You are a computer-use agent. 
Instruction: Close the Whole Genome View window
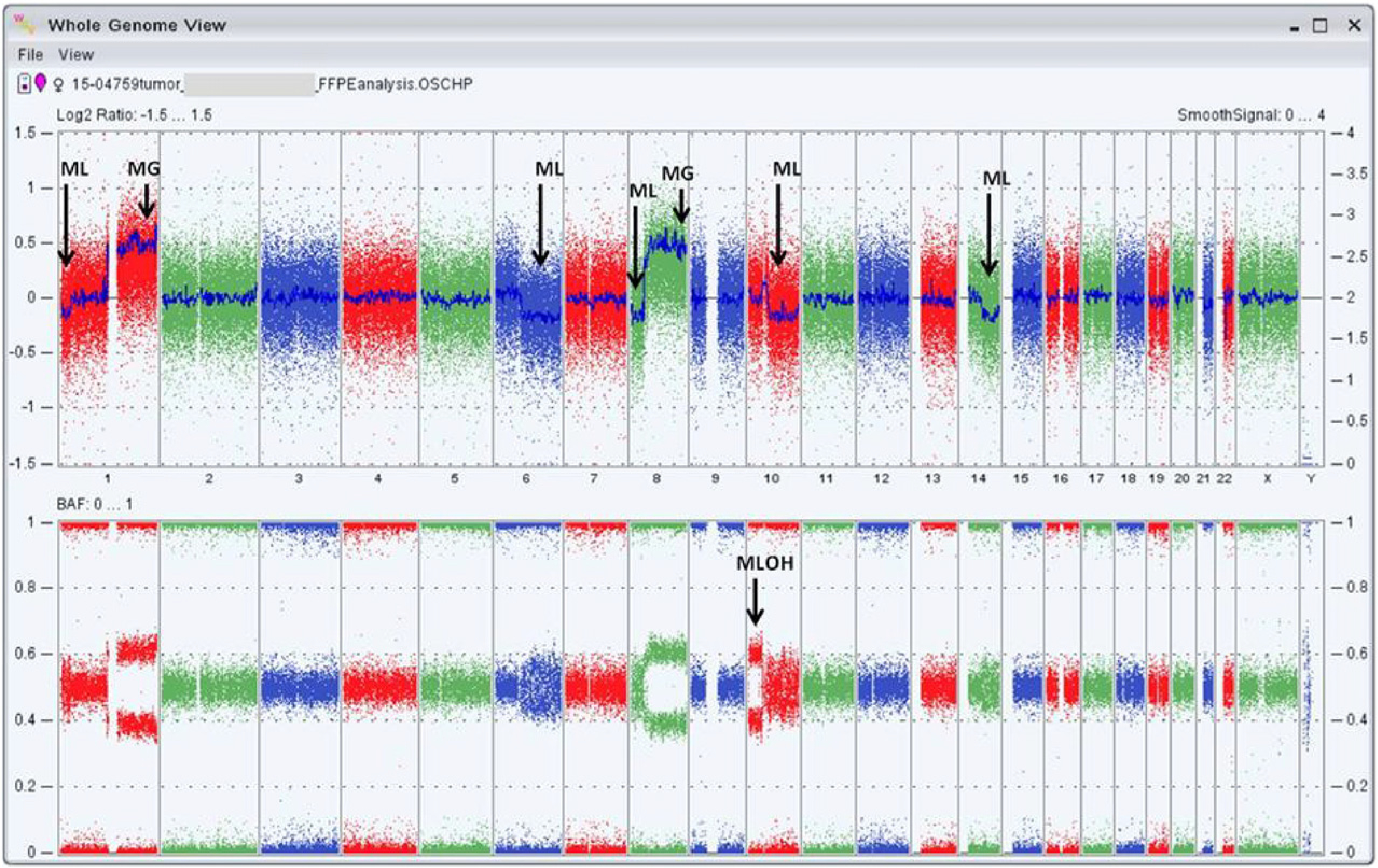(1354, 25)
